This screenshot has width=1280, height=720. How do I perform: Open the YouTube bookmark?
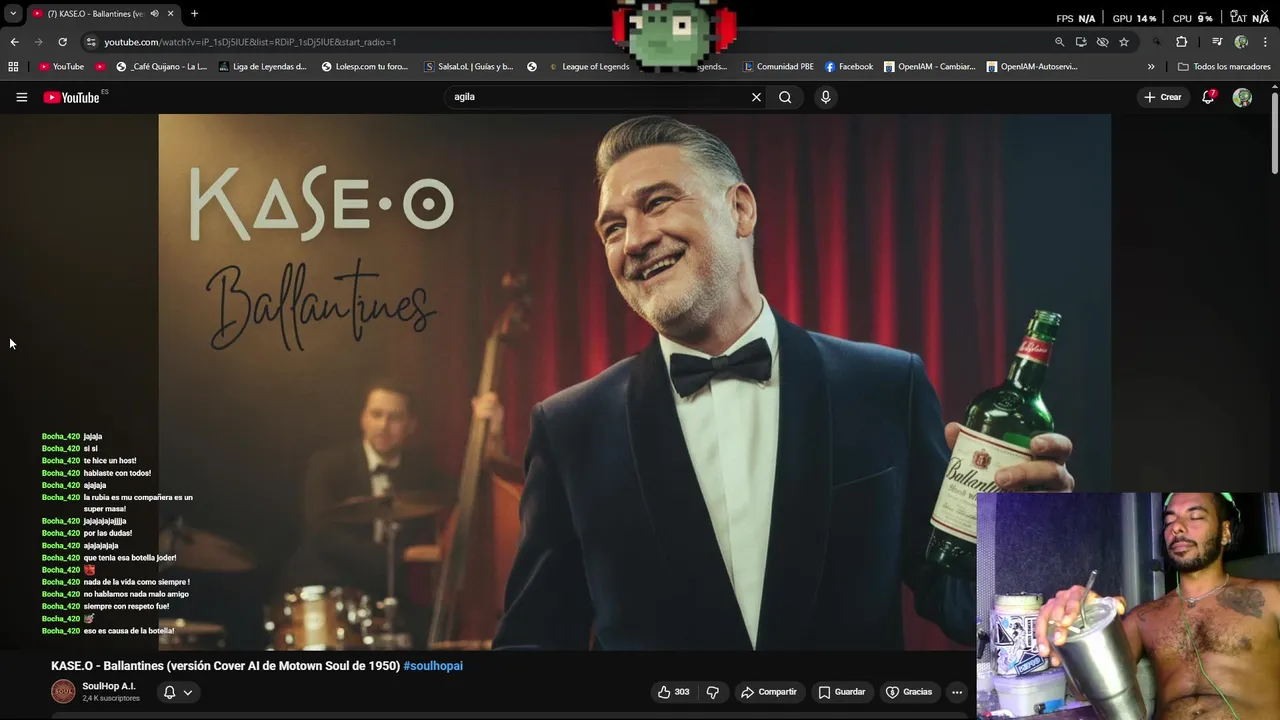[61, 67]
